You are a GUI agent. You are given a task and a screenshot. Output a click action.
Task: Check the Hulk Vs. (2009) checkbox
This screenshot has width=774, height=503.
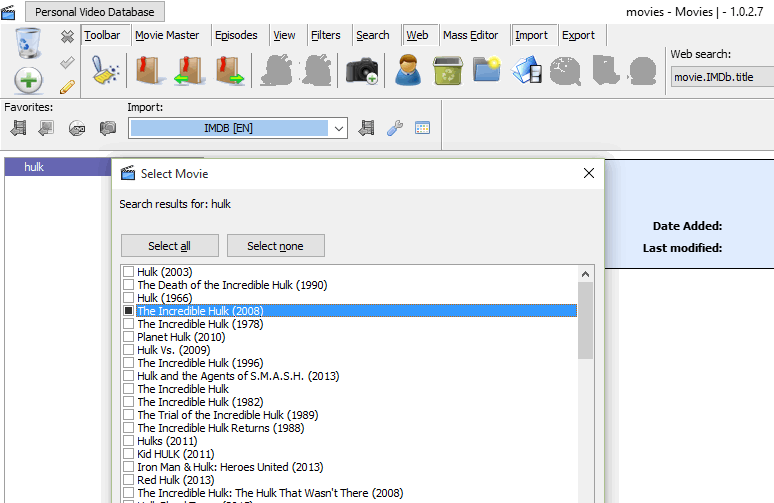(129, 349)
